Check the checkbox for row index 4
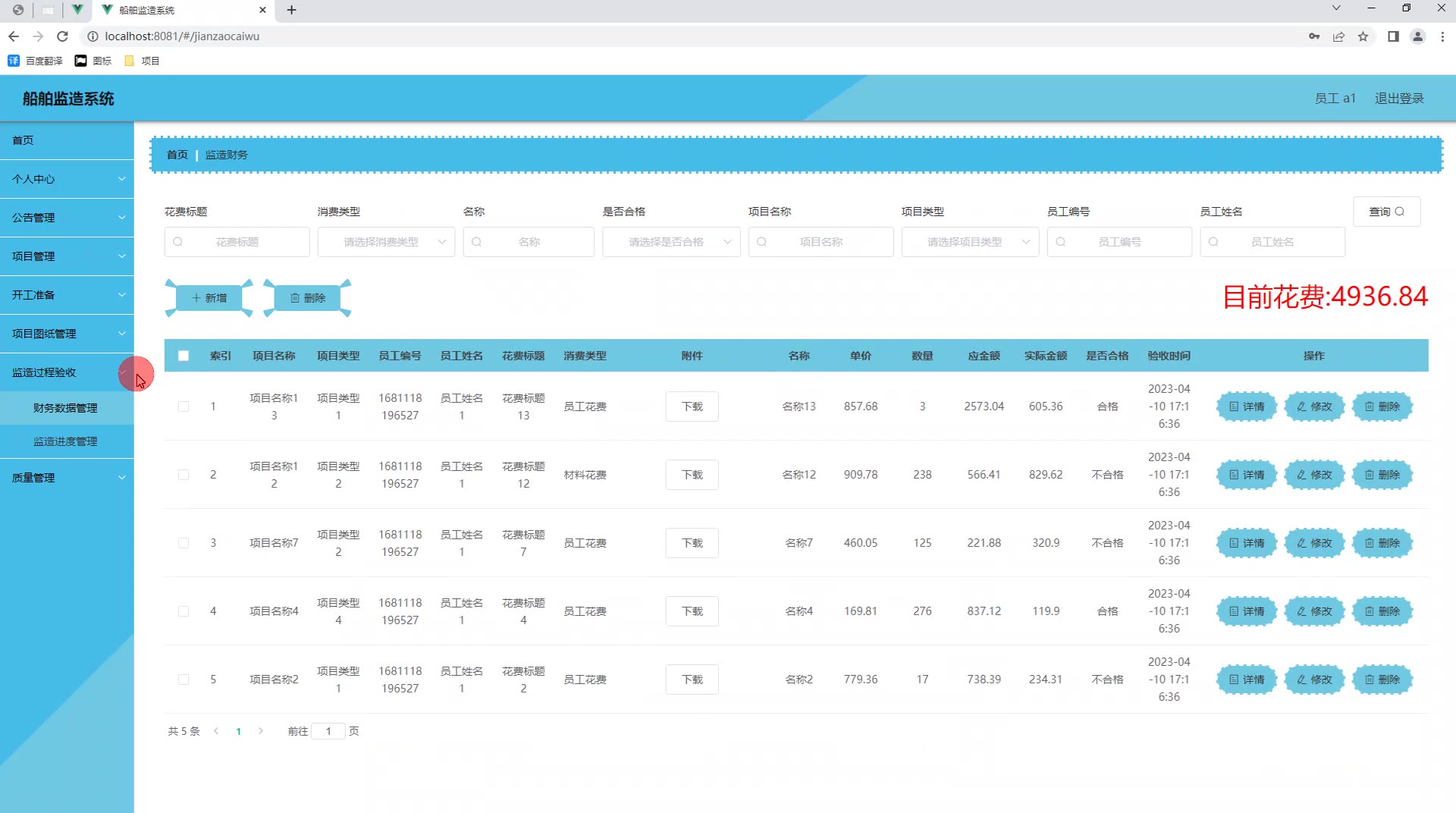The height and width of the screenshot is (813, 1456). pyautogui.click(x=184, y=611)
